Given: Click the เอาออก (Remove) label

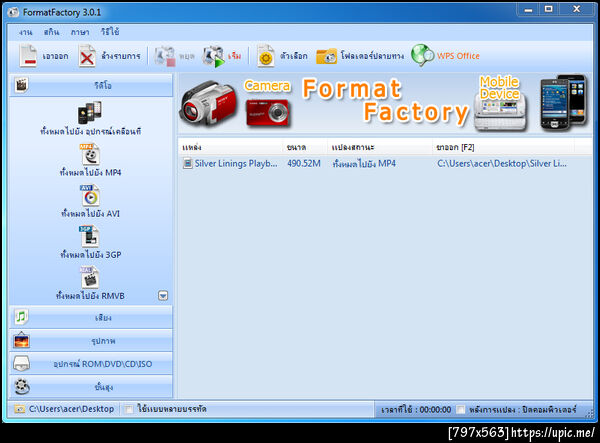Looking at the screenshot, I should [x=55, y=56].
